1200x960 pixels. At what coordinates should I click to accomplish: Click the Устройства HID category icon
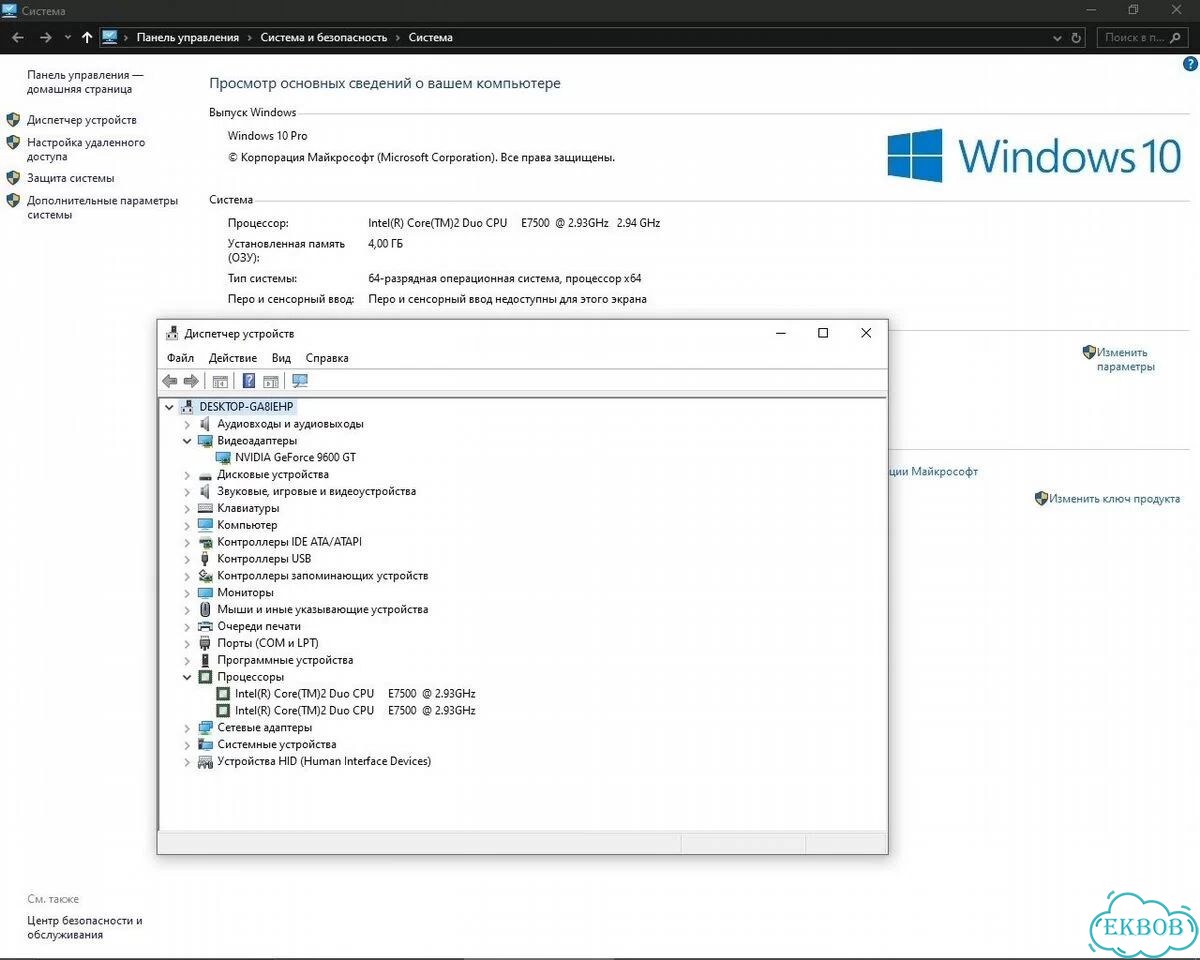pos(205,761)
